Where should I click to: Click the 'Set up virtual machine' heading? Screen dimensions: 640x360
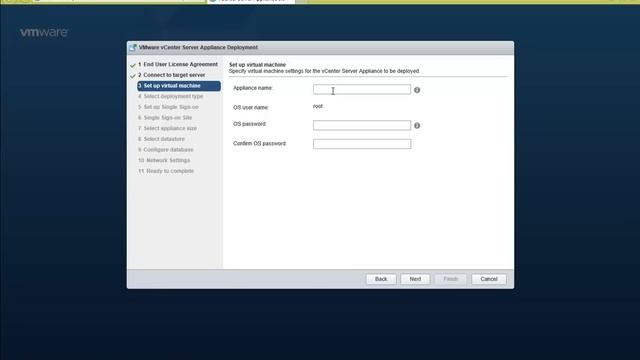coord(257,64)
